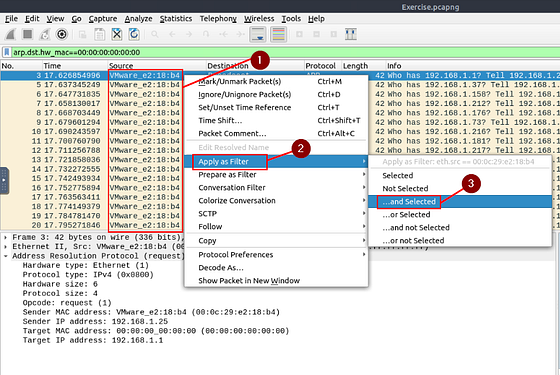Open capture options gear icon
The image size is (560, 375).
(x=62, y=34)
